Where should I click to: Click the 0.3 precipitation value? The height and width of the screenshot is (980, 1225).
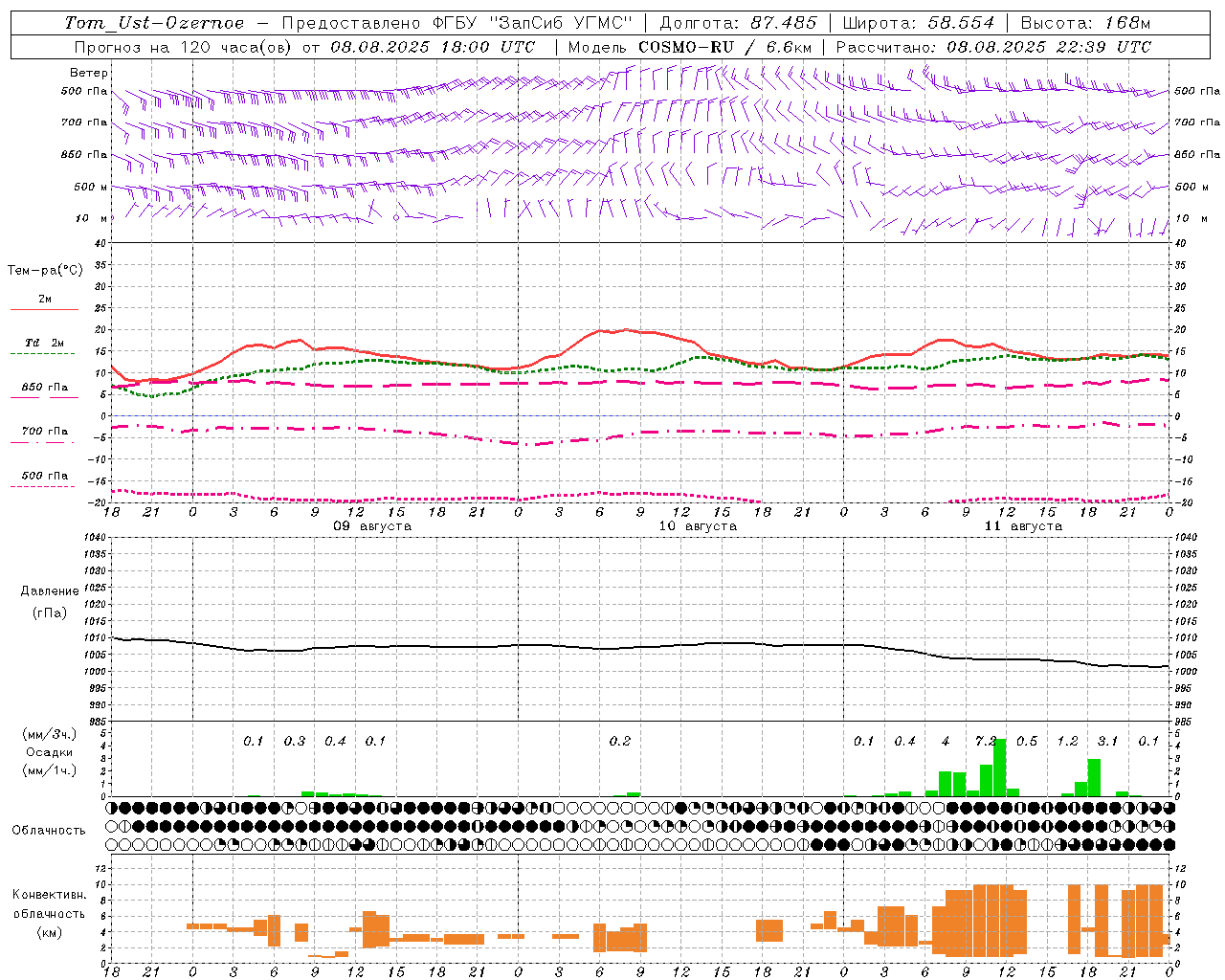(x=295, y=741)
